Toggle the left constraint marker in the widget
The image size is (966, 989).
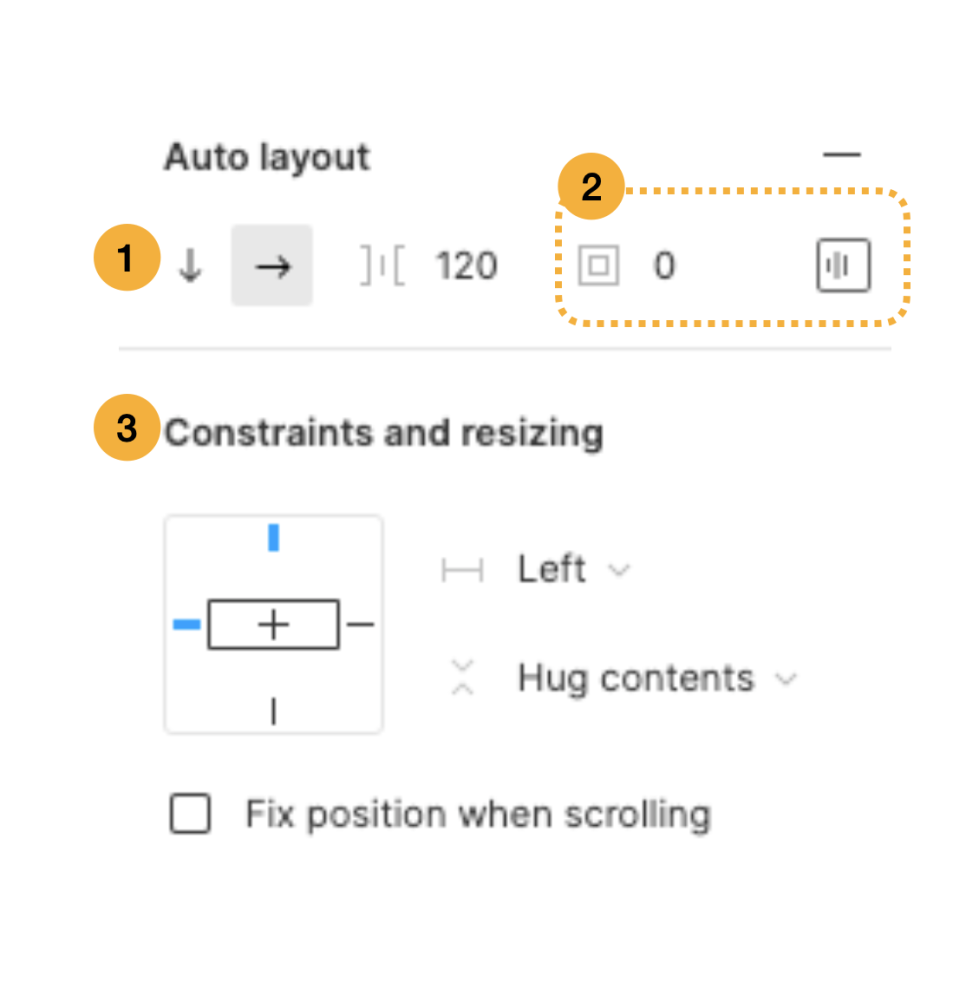click(x=187, y=624)
